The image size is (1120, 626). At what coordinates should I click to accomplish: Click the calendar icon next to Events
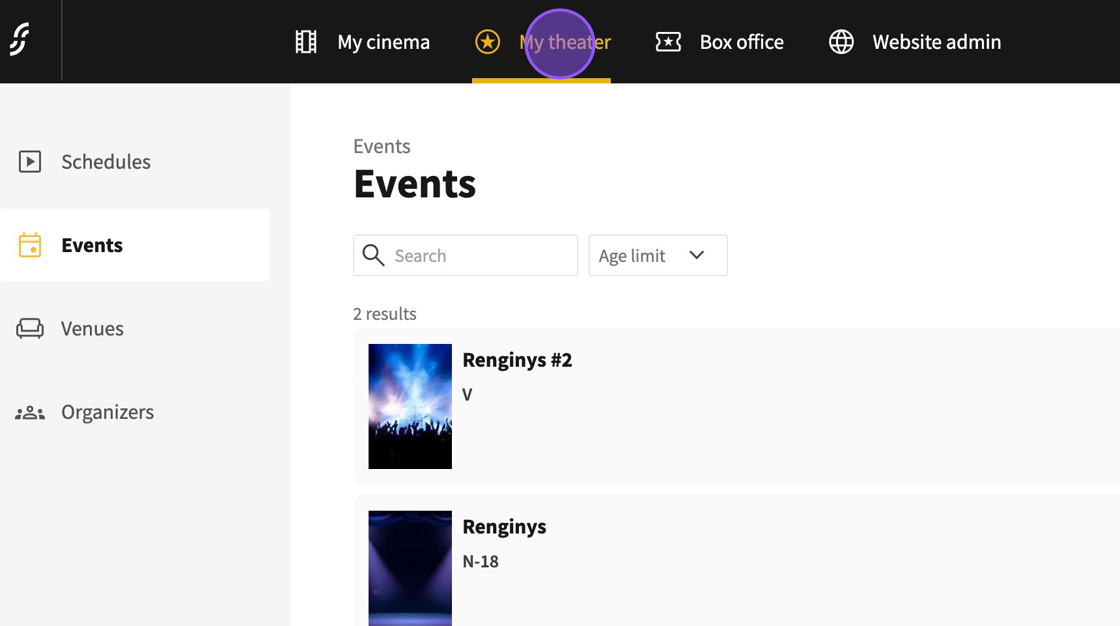click(30, 245)
